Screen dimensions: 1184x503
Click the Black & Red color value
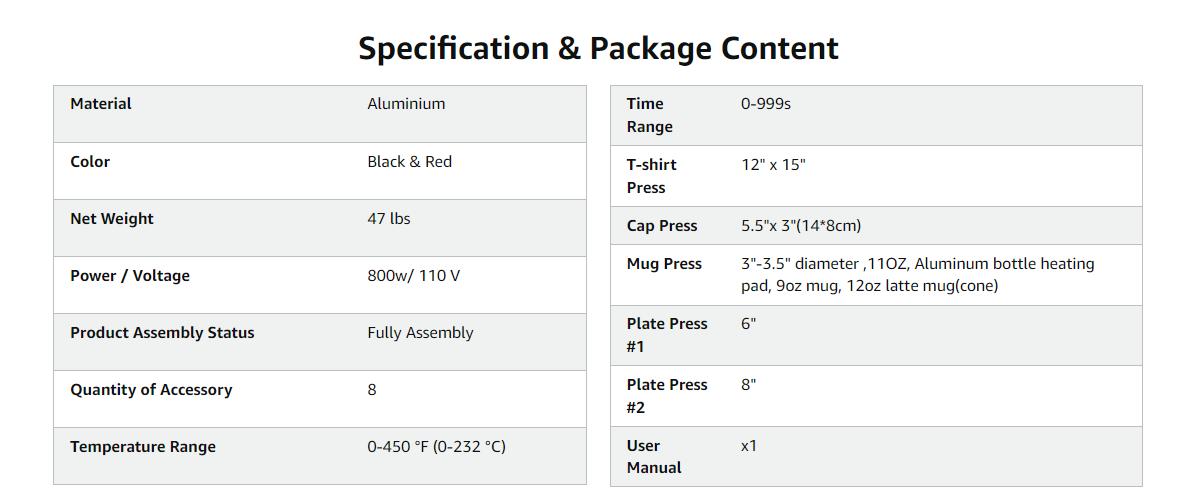tap(409, 162)
